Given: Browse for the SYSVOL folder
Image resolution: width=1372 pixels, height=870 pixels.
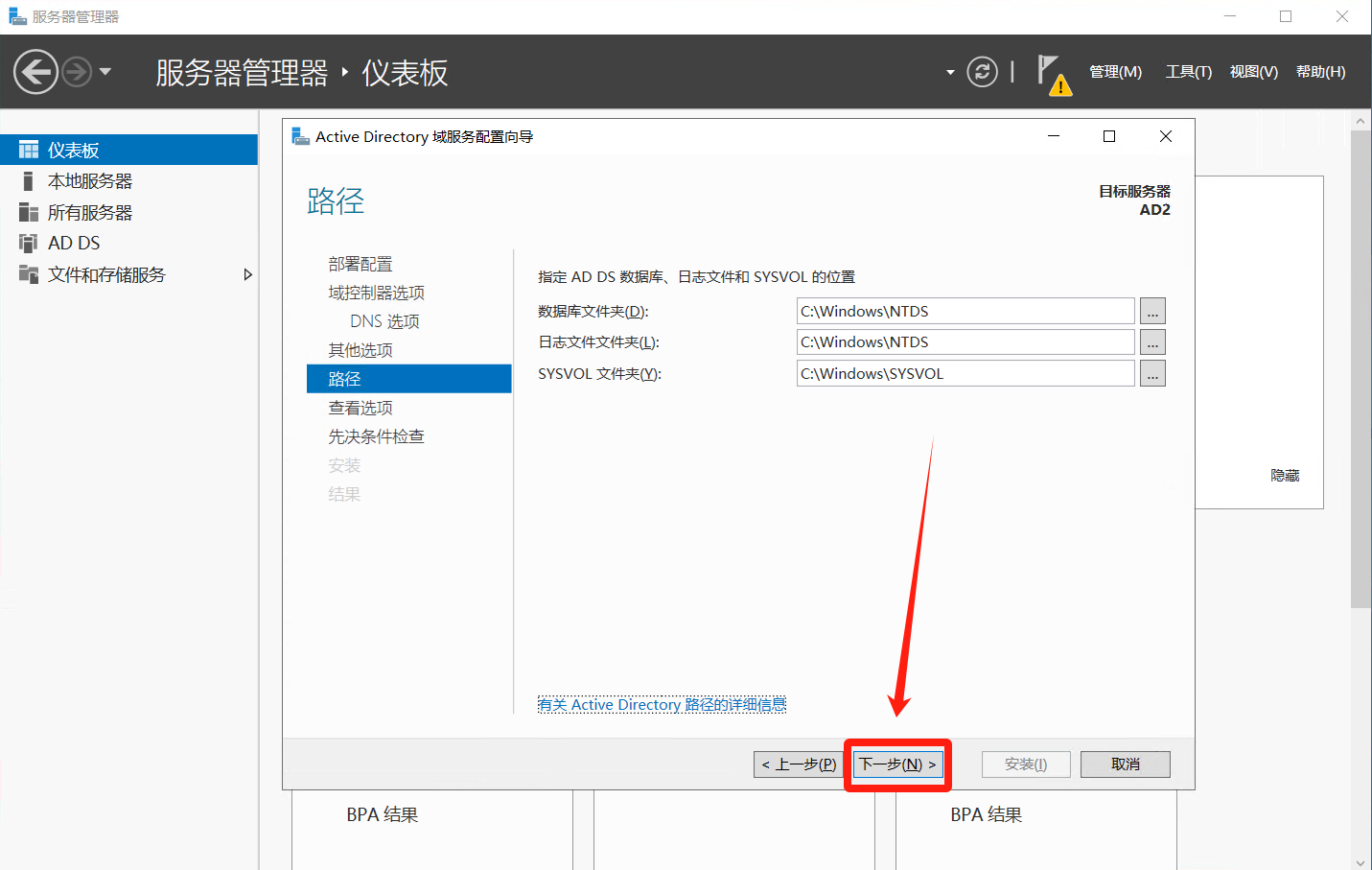Looking at the screenshot, I should (1152, 374).
